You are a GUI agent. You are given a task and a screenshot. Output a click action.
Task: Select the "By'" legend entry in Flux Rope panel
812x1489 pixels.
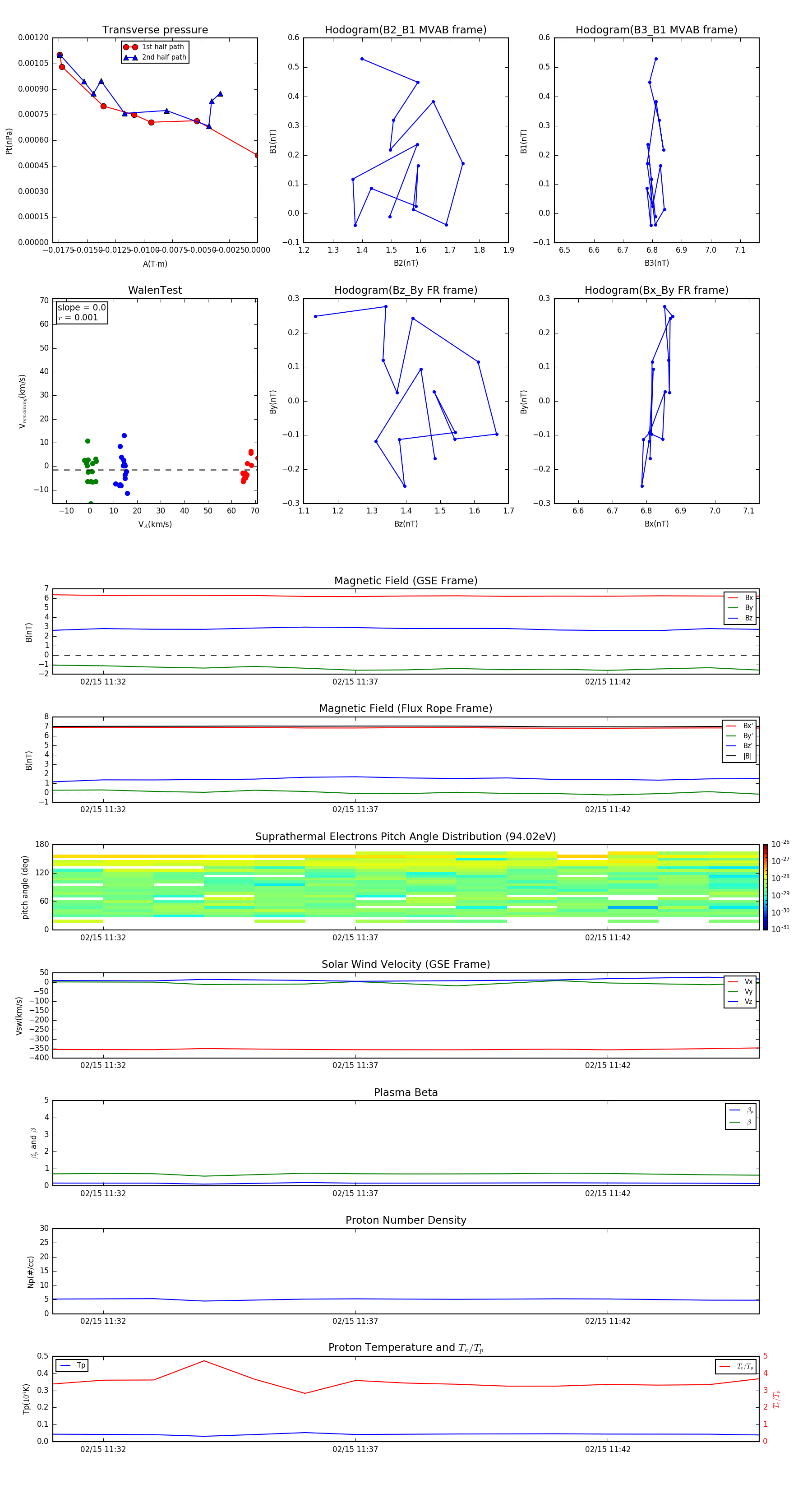(x=739, y=736)
